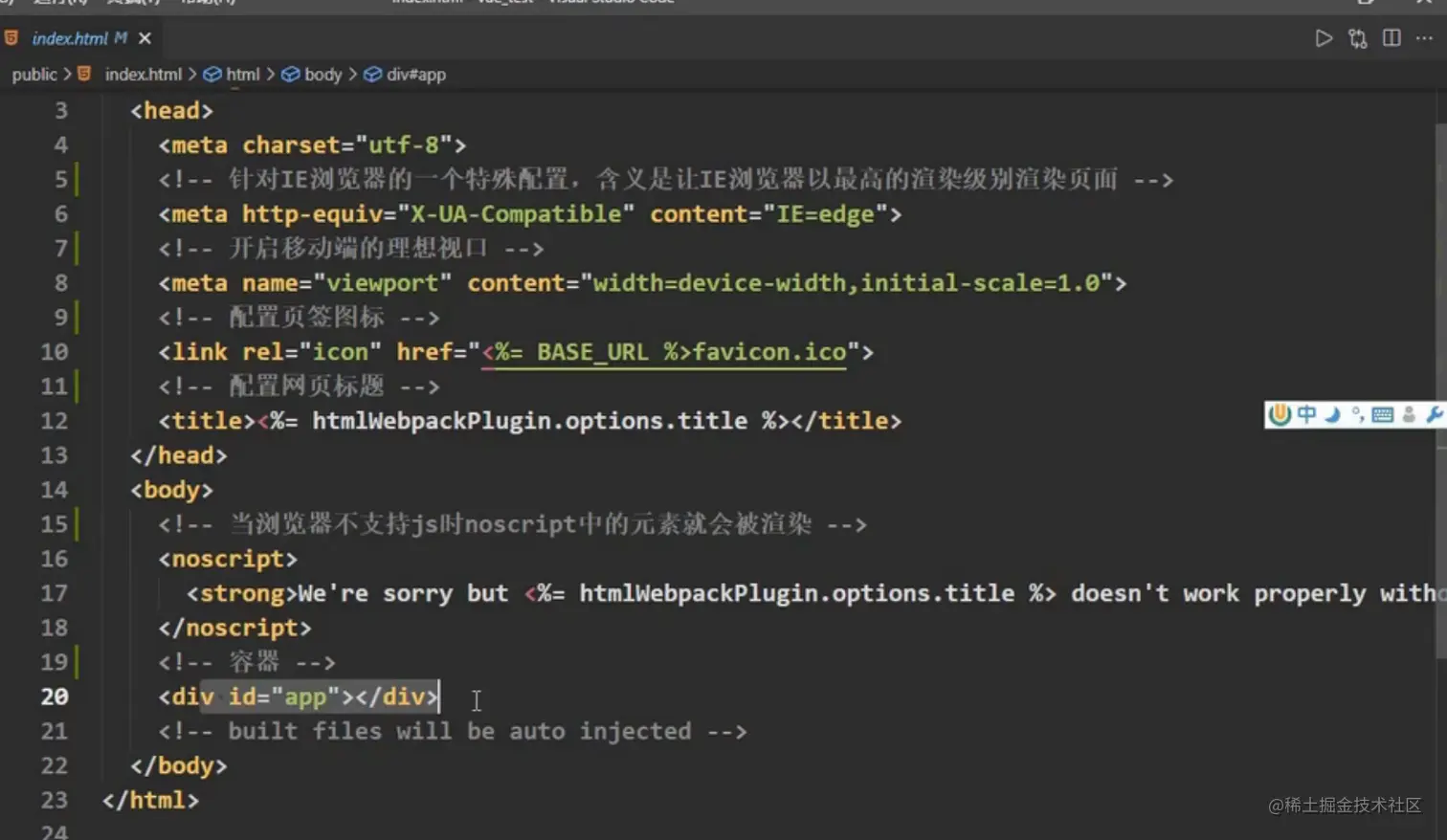Open the soft keyboard icon in the IME bar
Image resolution: width=1447 pixels, height=840 pixels.
coord(1383,415)
